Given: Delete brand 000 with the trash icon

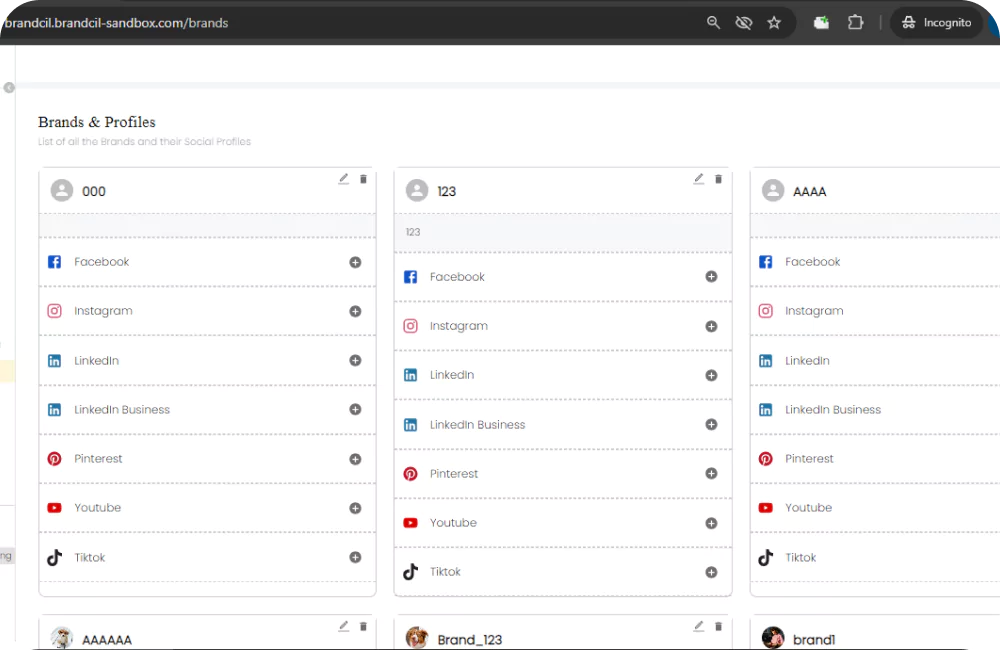Looking at the screenshot, I should tap(363, 179).
